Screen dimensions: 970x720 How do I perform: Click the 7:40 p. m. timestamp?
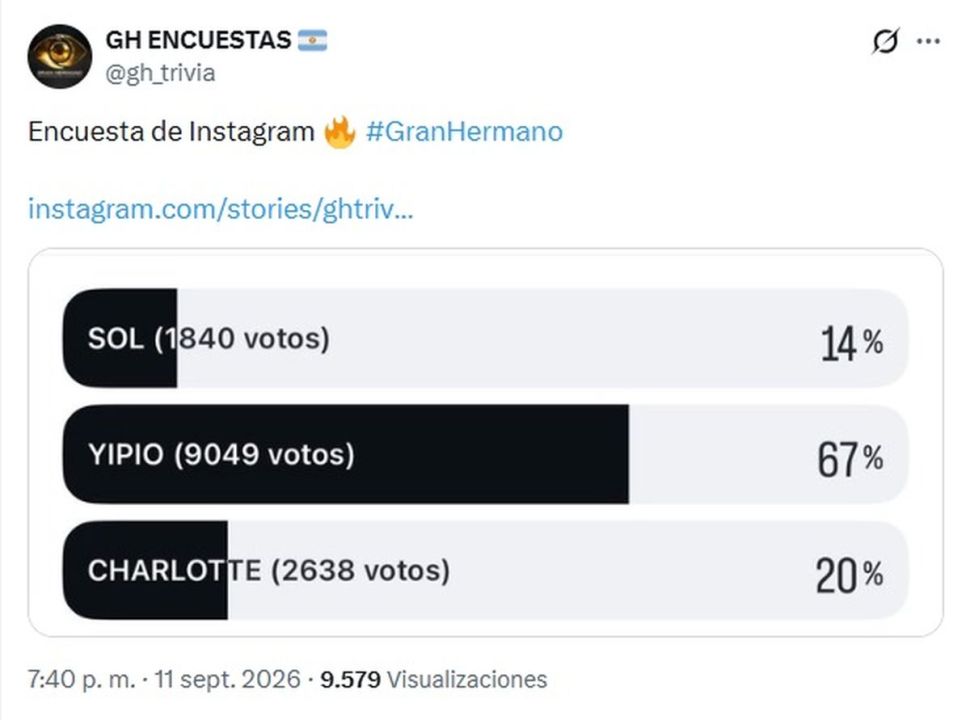(81, 679)
